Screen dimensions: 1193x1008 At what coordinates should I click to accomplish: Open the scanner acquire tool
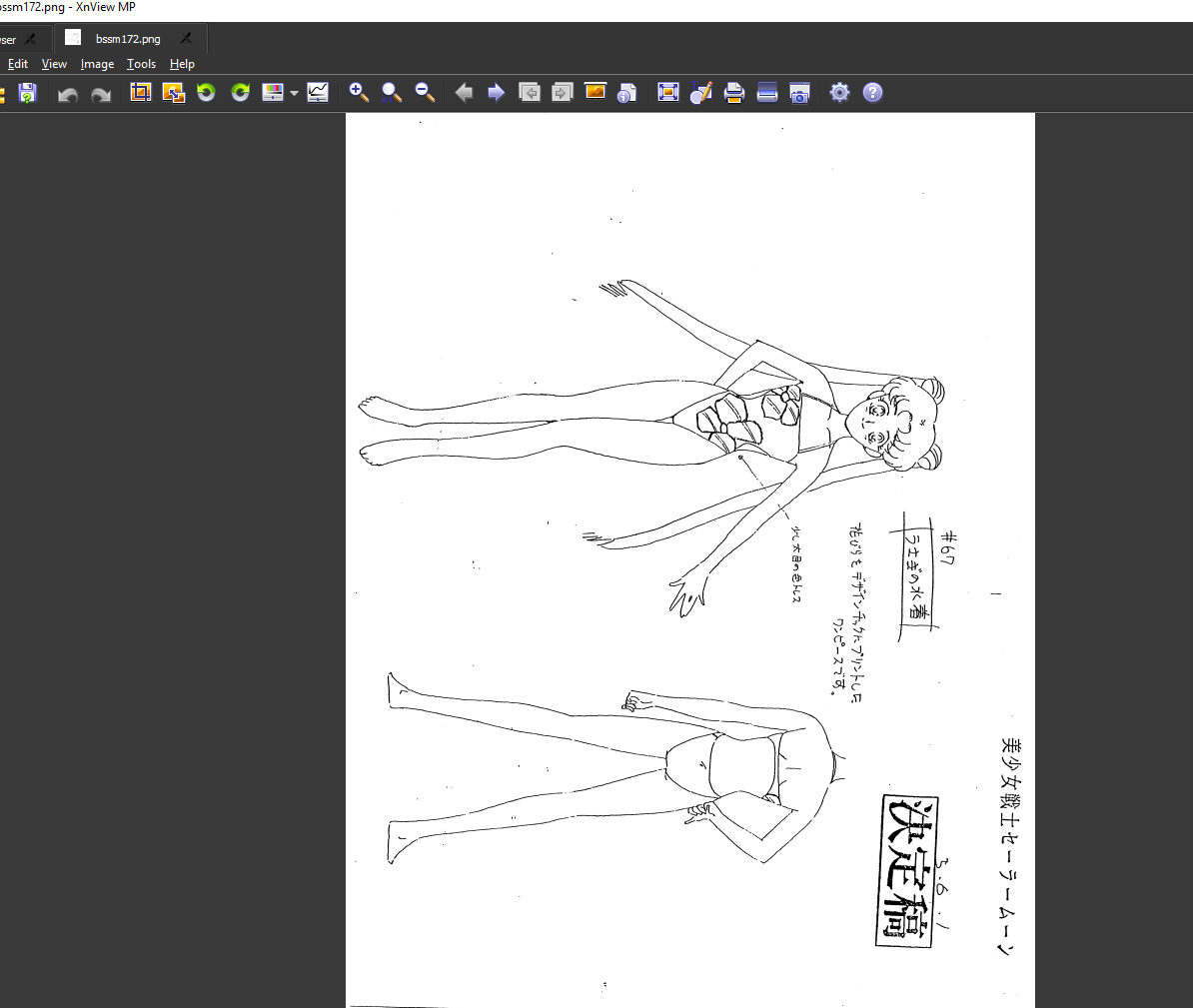coord(767,93)
